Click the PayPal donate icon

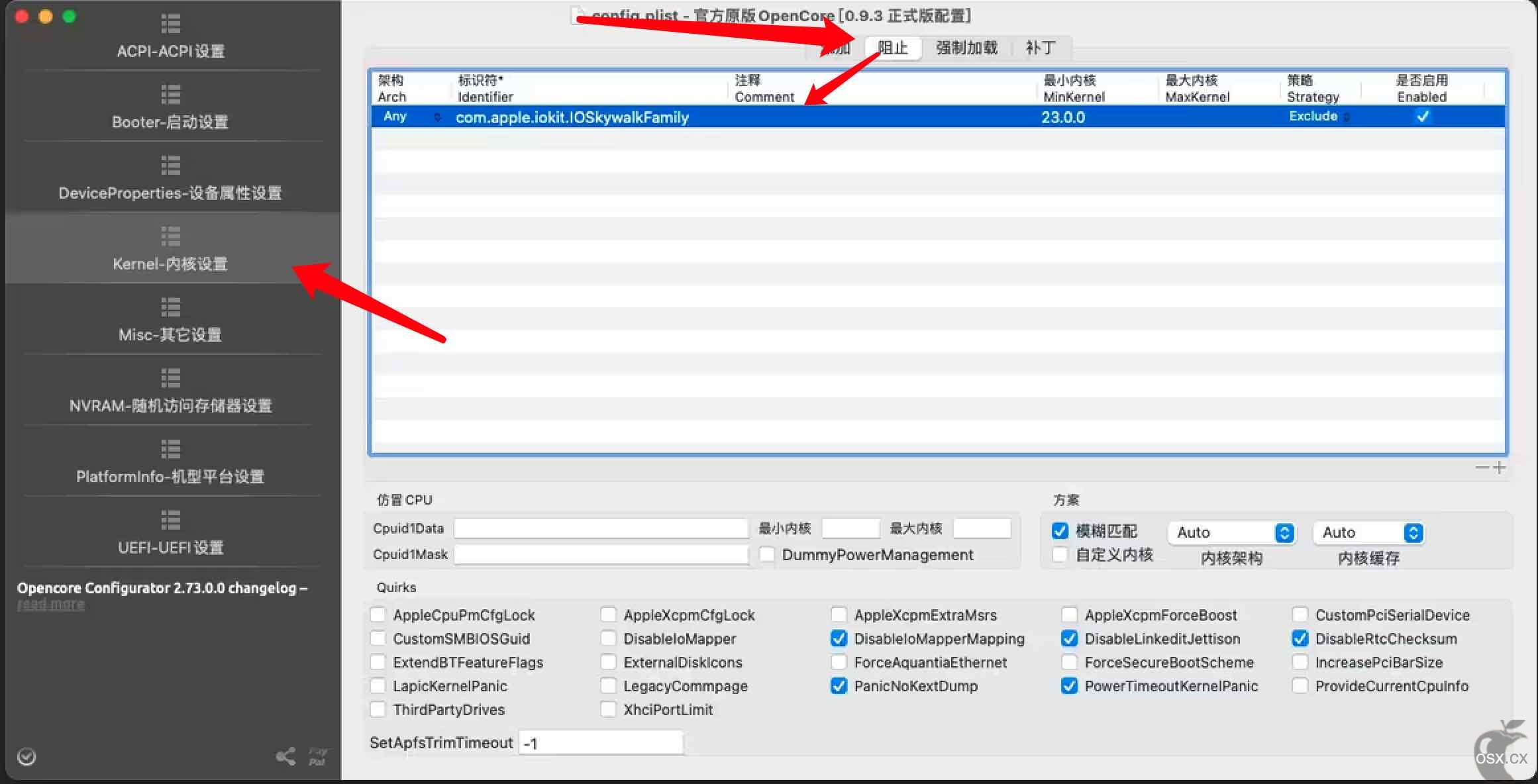[x=318, y=756]
